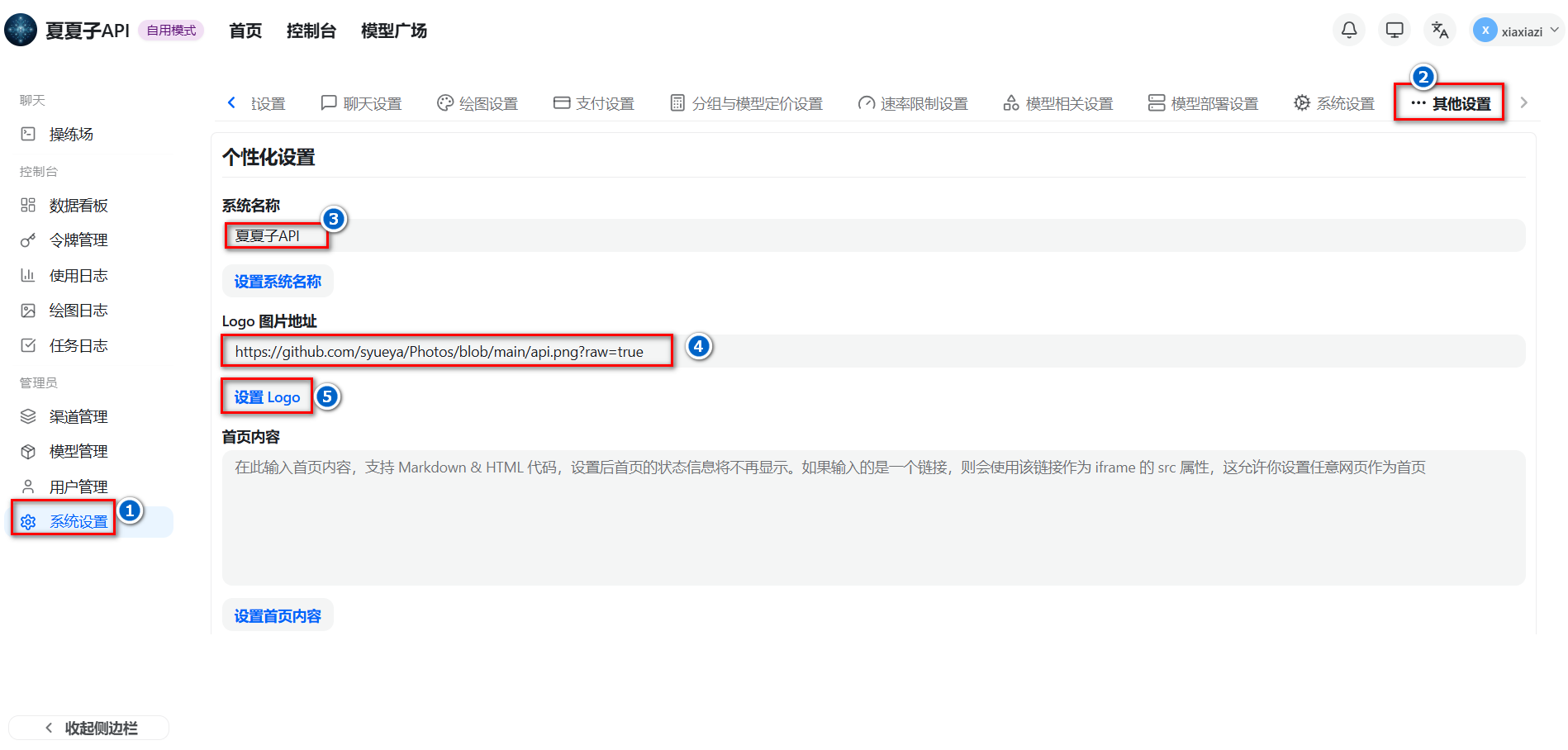1568x750 pixels.
Task: Collapse sidebar with 收起侧边栏
Action: tap(89, 728)
